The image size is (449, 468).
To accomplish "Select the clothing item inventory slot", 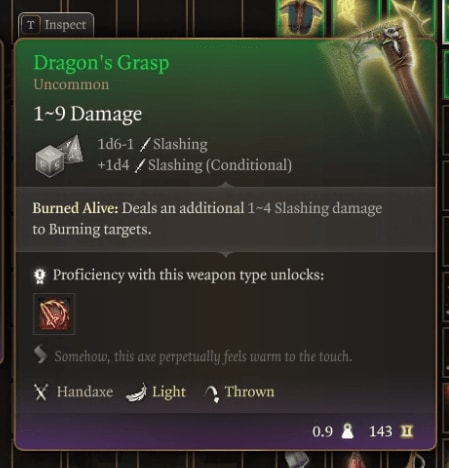I will (301, 17).
